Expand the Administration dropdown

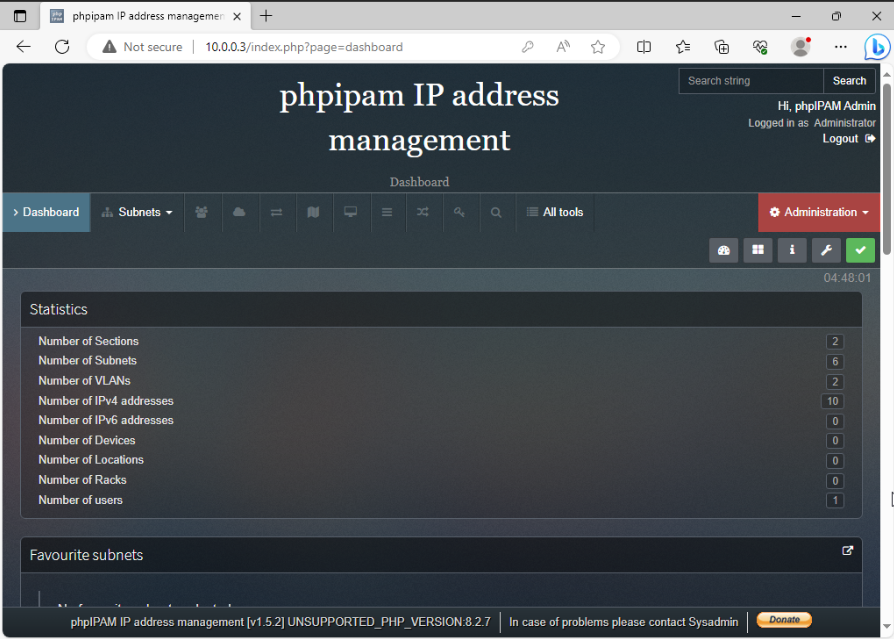pyautogui.click(x=819, y=212)
